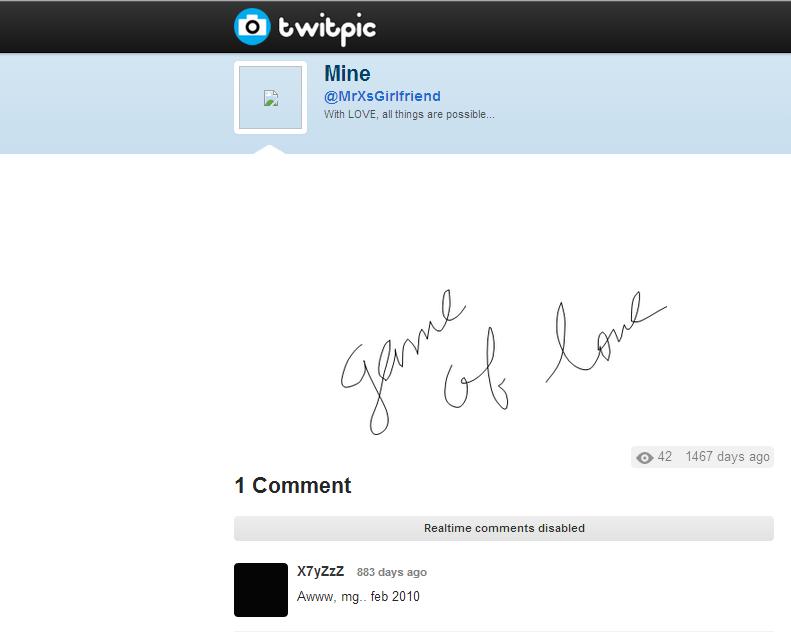Image resolution: width=791 pixels, height=633 pixels.
Task: Click the white pointer triangle below the profile avatar
Action: click(269, 149)
